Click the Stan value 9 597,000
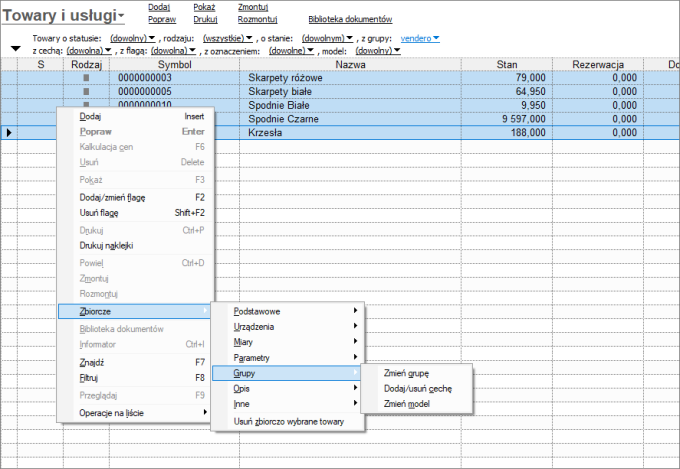680x469 pixels. click(524, 119)
